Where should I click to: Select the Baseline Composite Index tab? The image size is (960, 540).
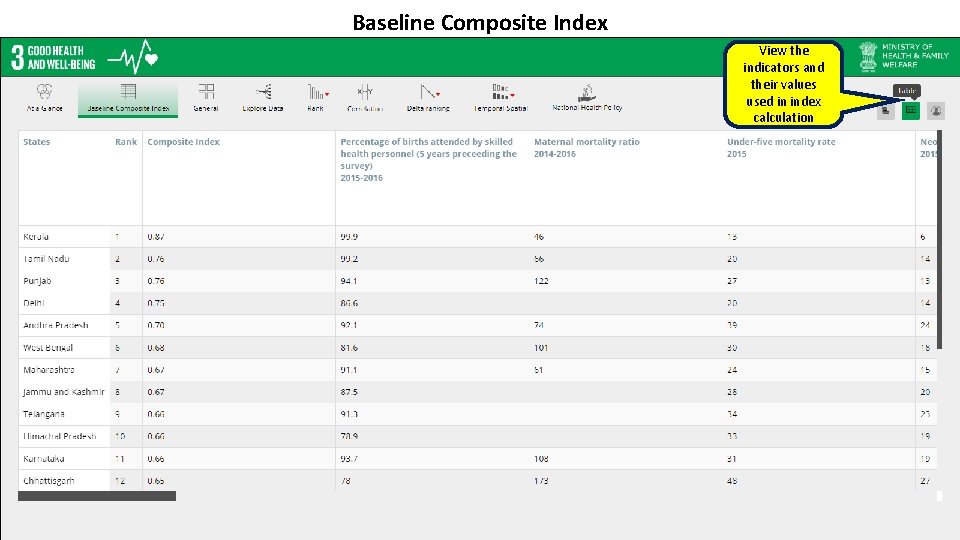128,98
